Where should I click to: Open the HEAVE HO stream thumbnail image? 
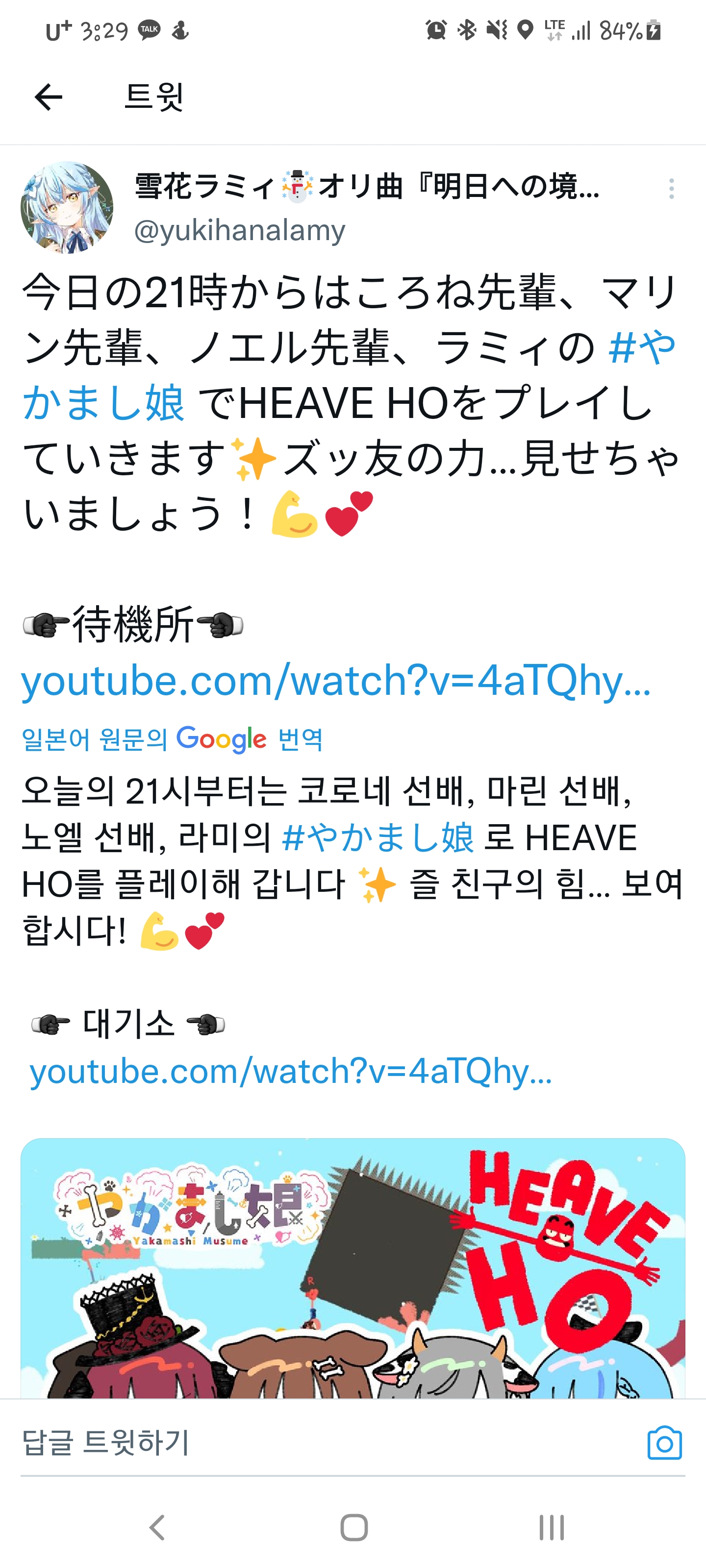[x=353, y=1268]
